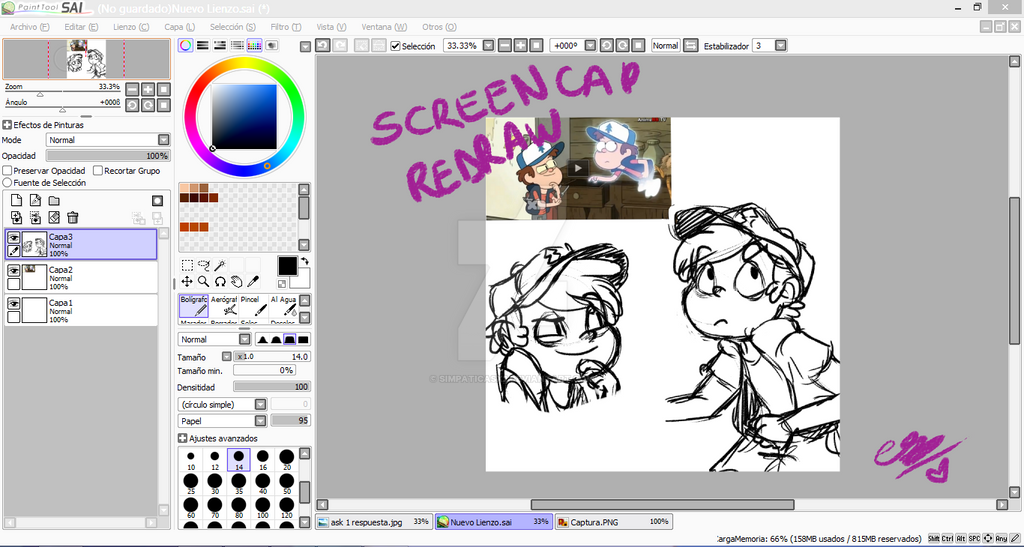Screen dimensions: 1024x547
Task: Open the Filtro menu
Action: click(x=285, y=27)
